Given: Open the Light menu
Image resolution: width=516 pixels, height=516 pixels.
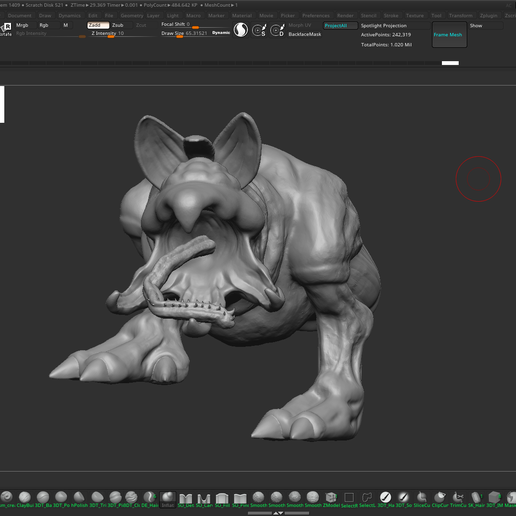Looking at the screenshot, I should 173,16.
